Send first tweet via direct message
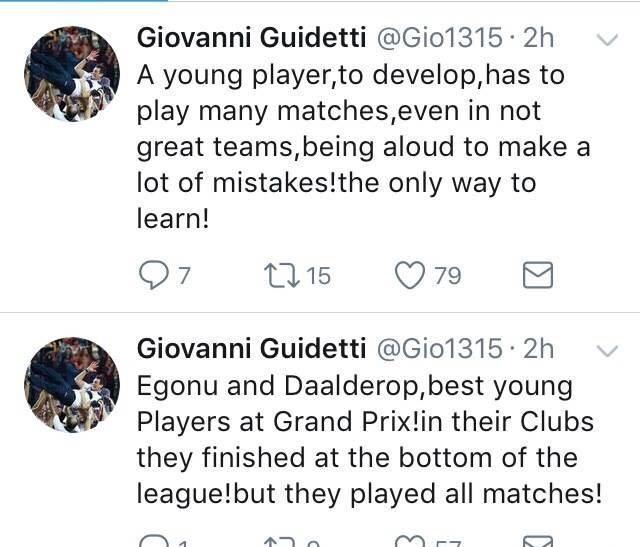Viewport: 640px width, 547px height. pyautogui.click(x=538, y=276)
